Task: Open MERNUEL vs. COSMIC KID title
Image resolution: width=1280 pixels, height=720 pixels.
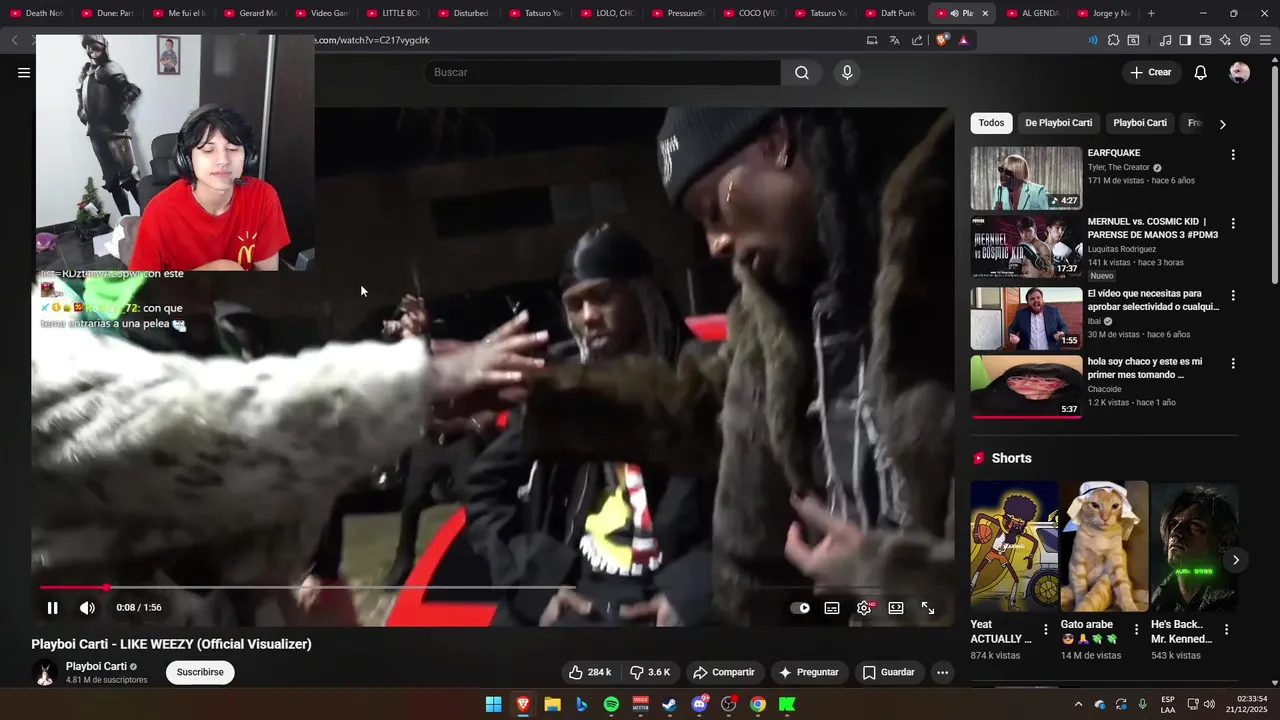Action: pos(1153,228)
